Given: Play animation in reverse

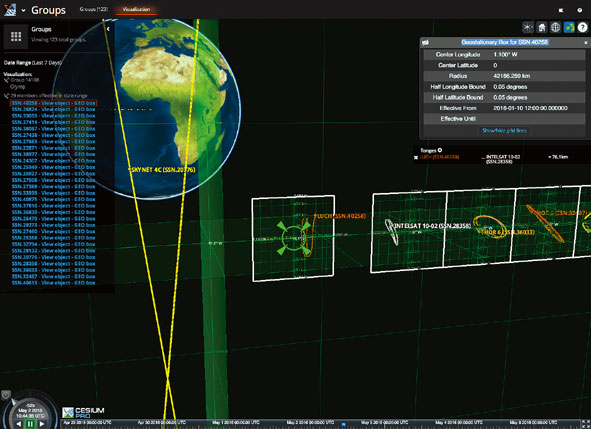Looking at the screenshot, I should [x=19, y=424].
